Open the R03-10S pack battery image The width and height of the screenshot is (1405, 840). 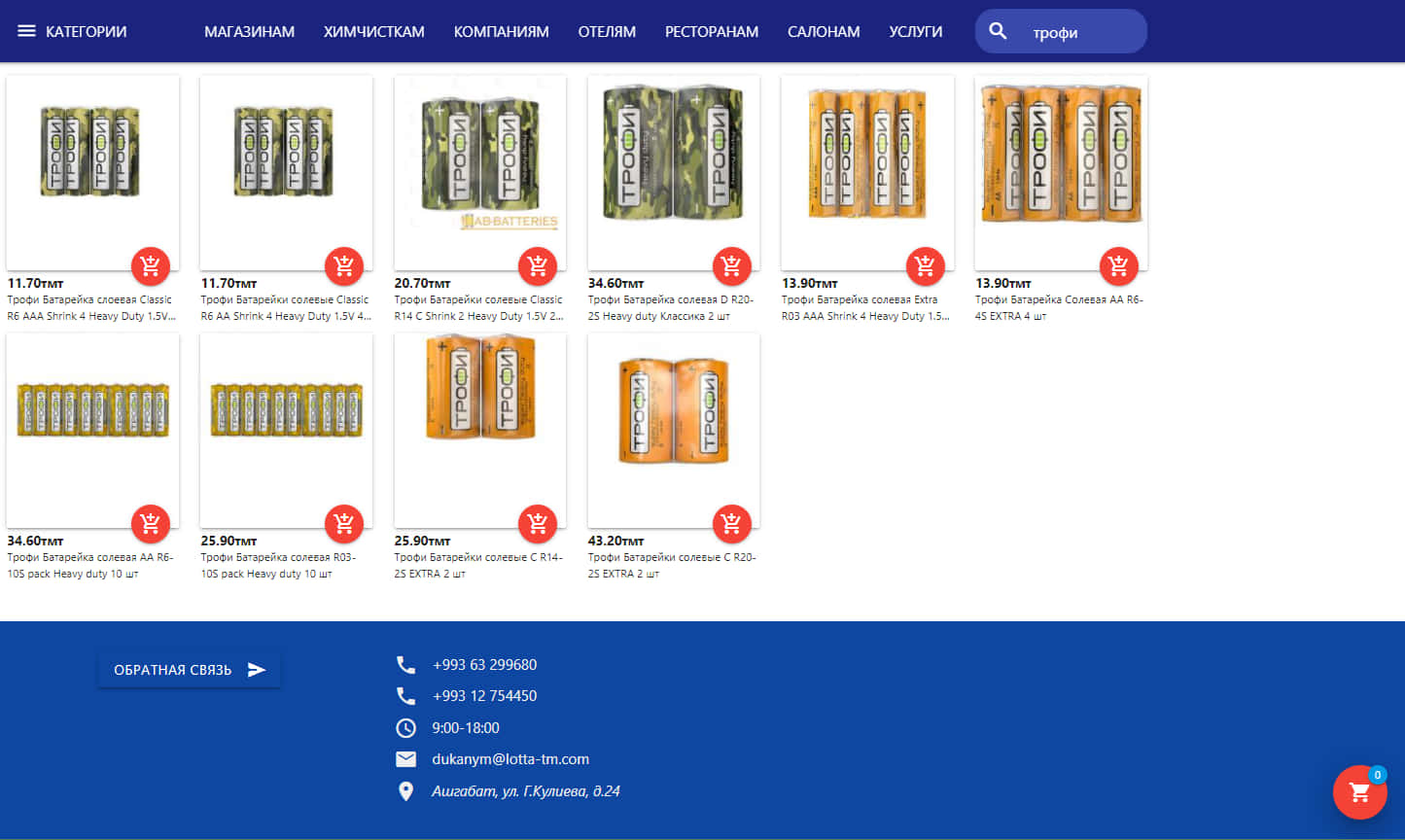point(286,431)
